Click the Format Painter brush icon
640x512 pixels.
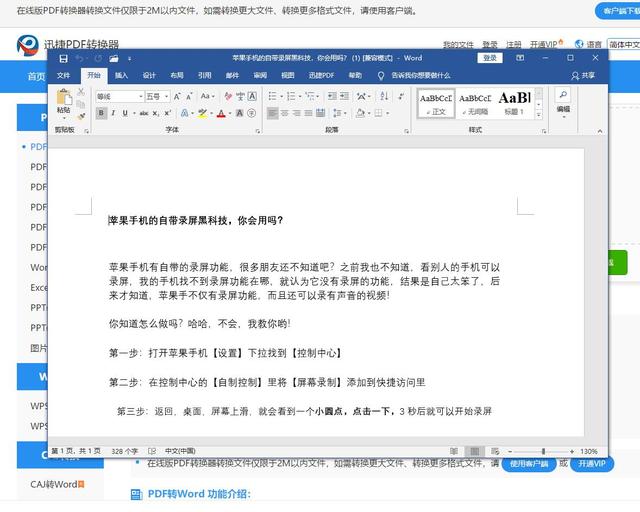pos(81,116)
